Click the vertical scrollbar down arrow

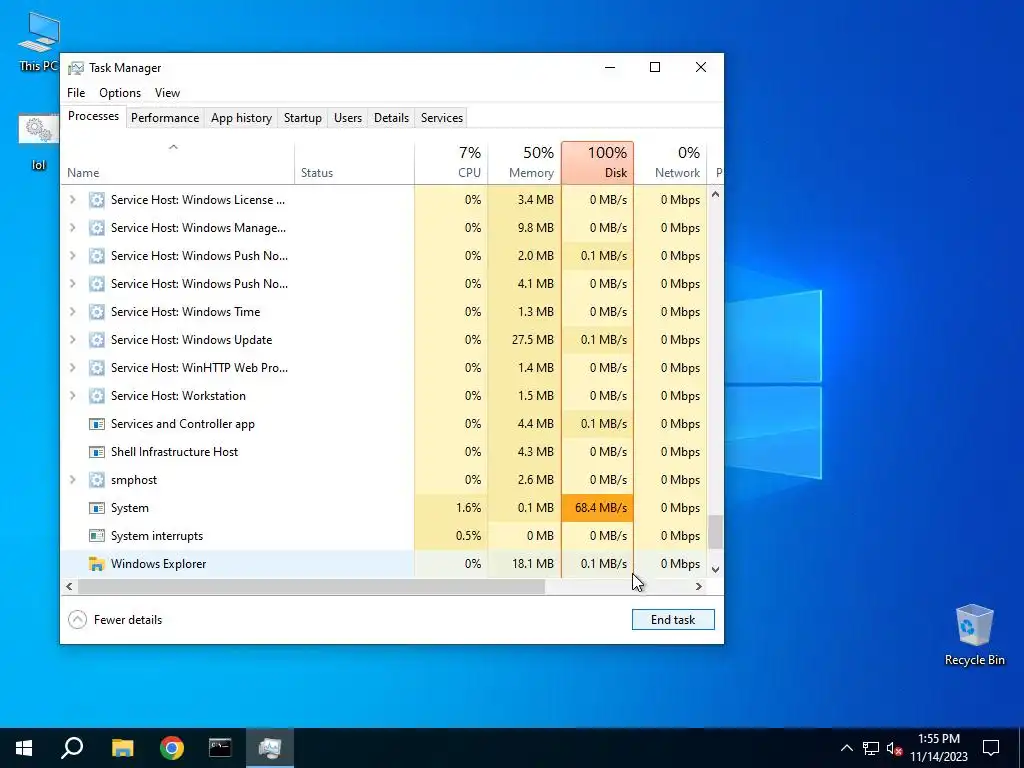(x=715, y=569)
